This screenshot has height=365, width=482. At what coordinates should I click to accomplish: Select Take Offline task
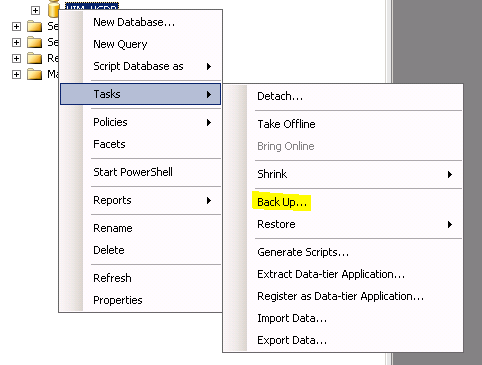(x=343, y=124)
